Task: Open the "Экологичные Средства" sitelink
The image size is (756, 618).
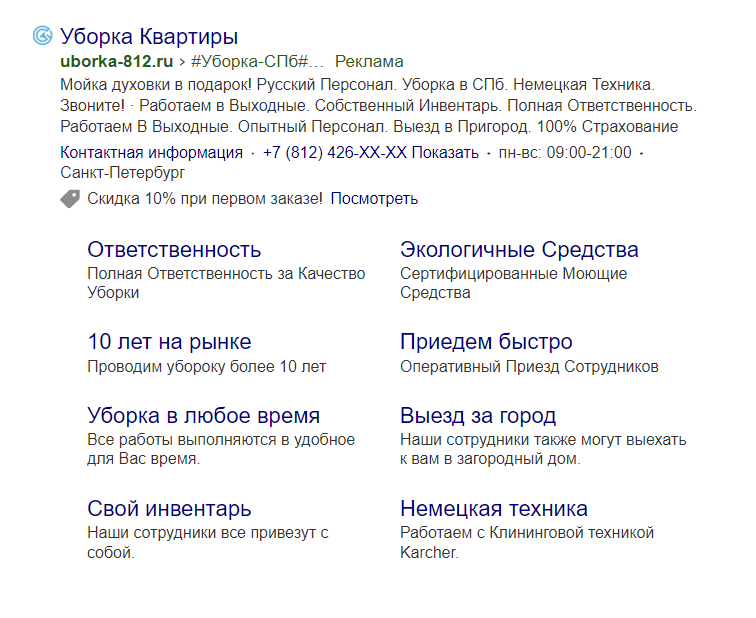Action: [x=519, y=250]
